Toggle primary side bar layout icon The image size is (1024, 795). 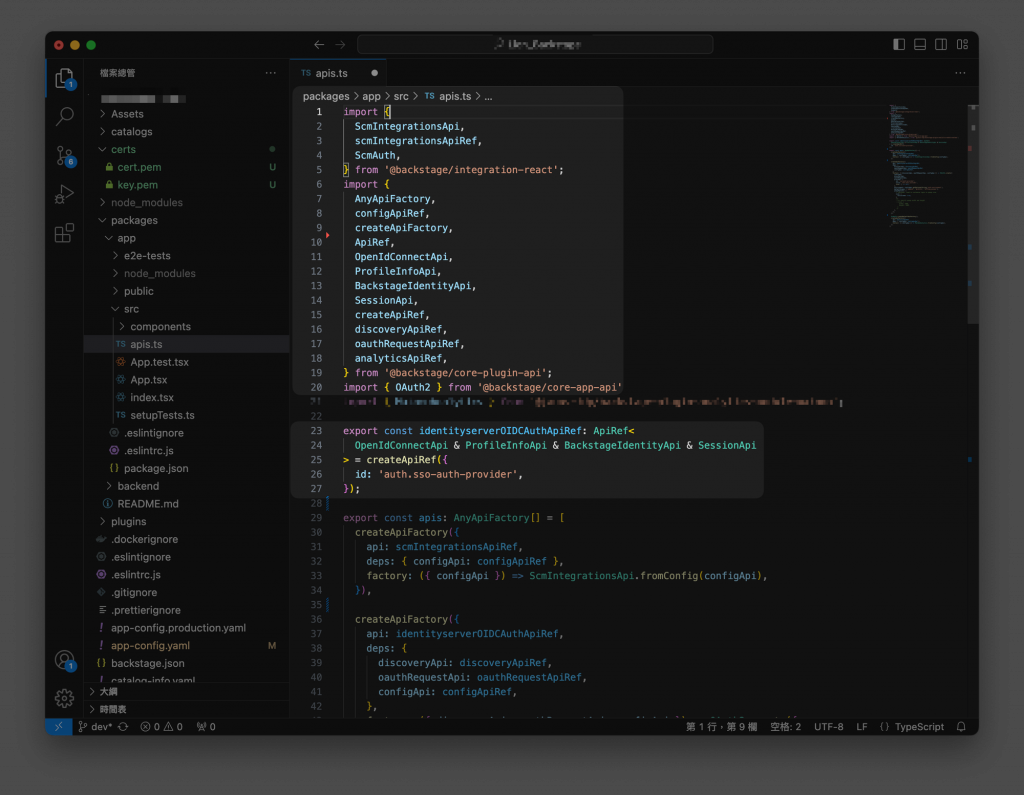tap(899, 44)
